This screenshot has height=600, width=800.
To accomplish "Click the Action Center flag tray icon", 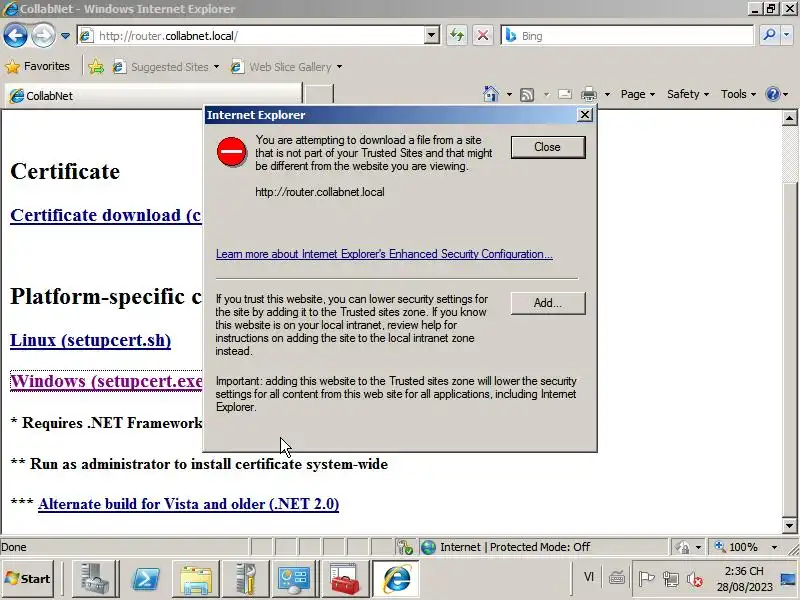I will (646, 579).
